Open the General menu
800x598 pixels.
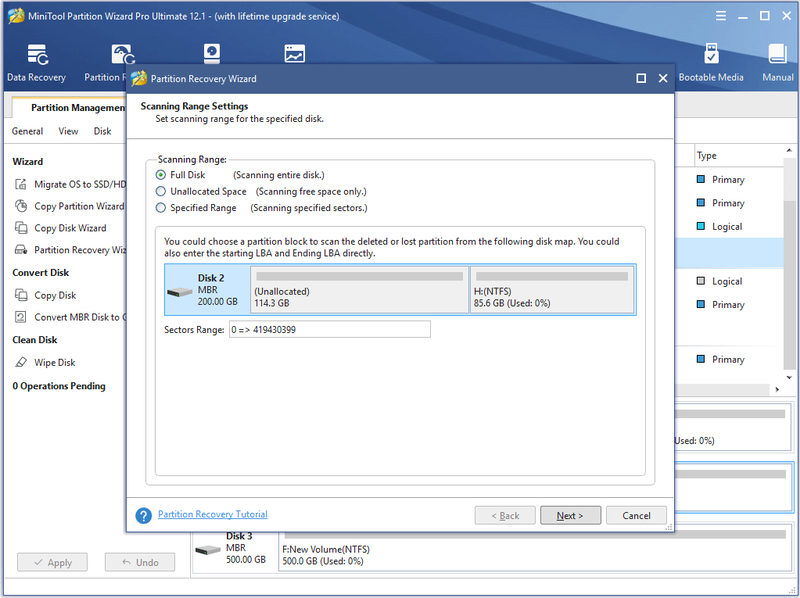pyautogui.click(x=27, y=131)
